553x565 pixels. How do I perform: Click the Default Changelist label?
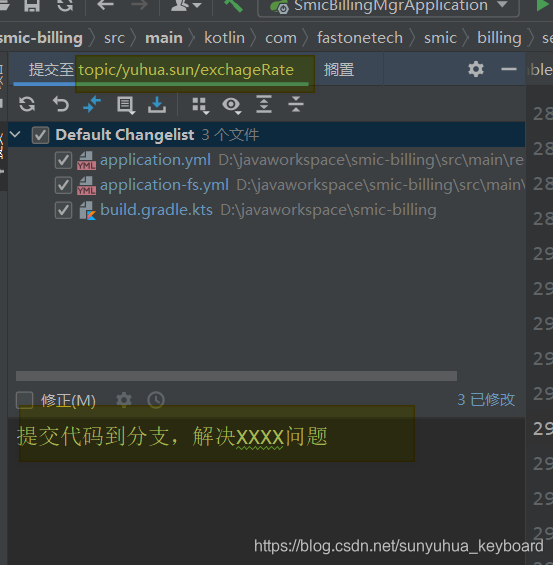pyautogui.click(x=125, y=135)
